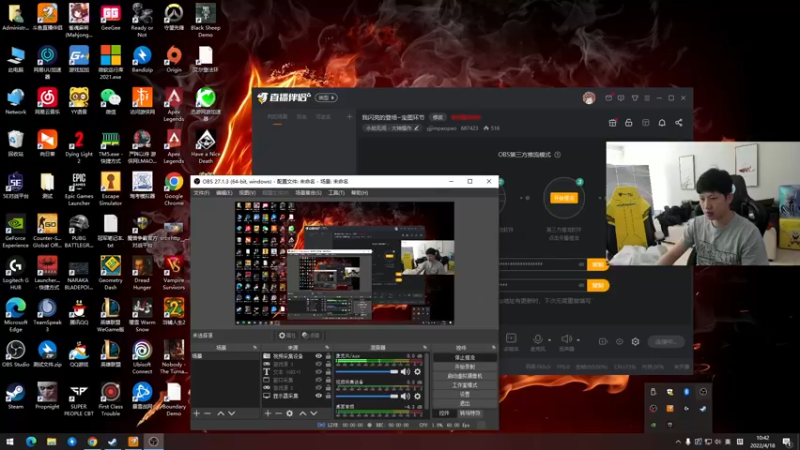The height and width of the screenshot is (450, 800).
Task: Open Google Chrome desktop shortcut
Action: 173,189
